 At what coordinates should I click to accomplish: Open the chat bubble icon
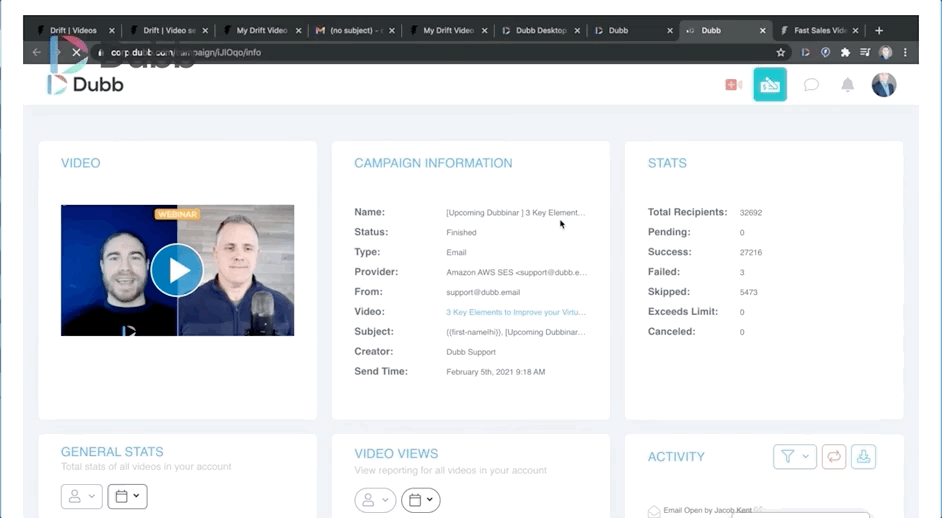coord(811,85)
